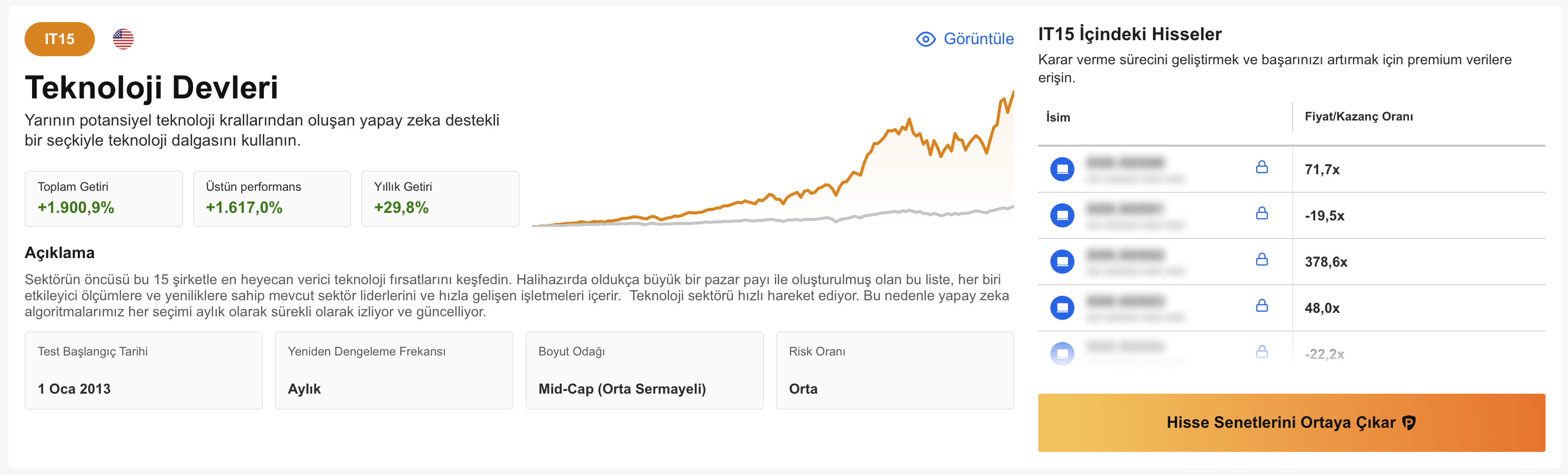The height and width of the screenshot is (475, 1568).
Task: Click the US flag icon
Action: pos(123,39)
